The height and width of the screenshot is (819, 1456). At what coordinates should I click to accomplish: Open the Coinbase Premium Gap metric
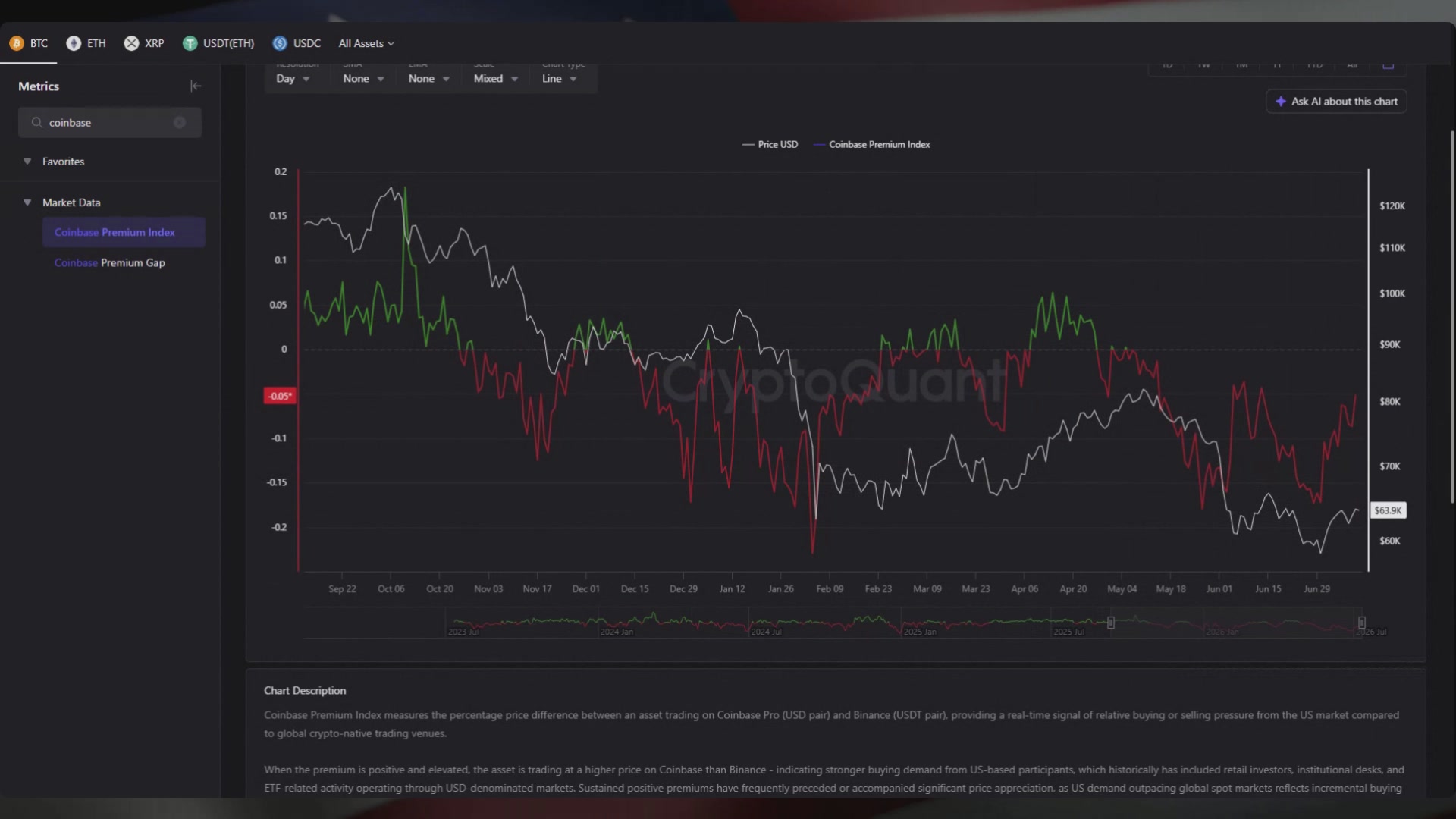pos(109,262)
